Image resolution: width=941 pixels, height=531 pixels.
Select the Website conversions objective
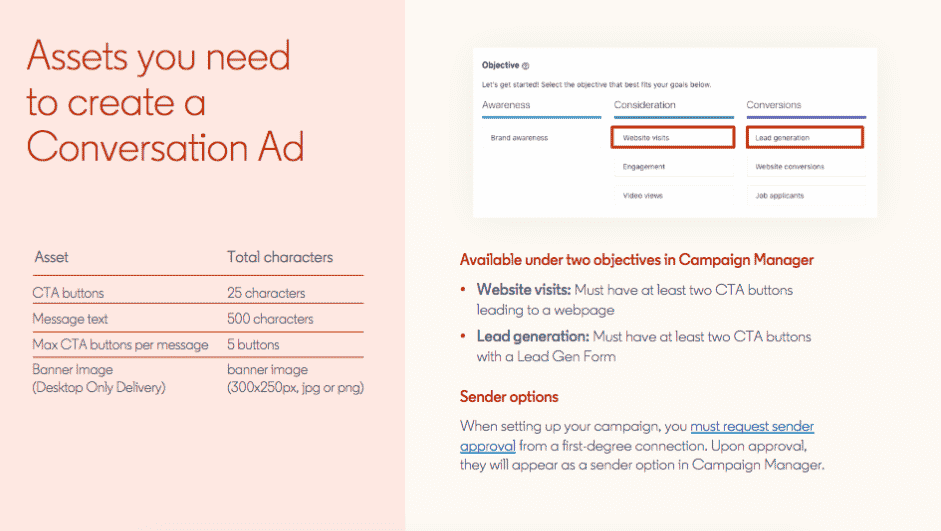pyautogui.click(x=806, y=167)
